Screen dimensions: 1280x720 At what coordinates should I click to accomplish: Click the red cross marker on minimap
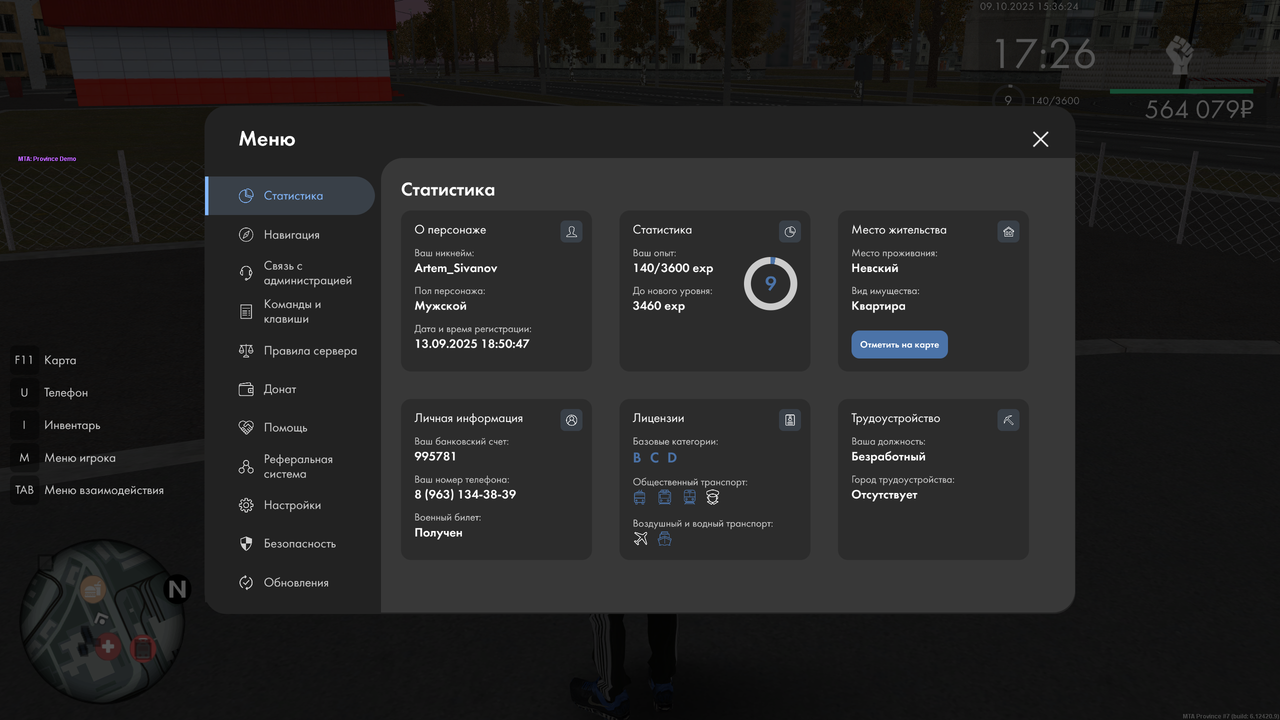[x=107, y=647]
